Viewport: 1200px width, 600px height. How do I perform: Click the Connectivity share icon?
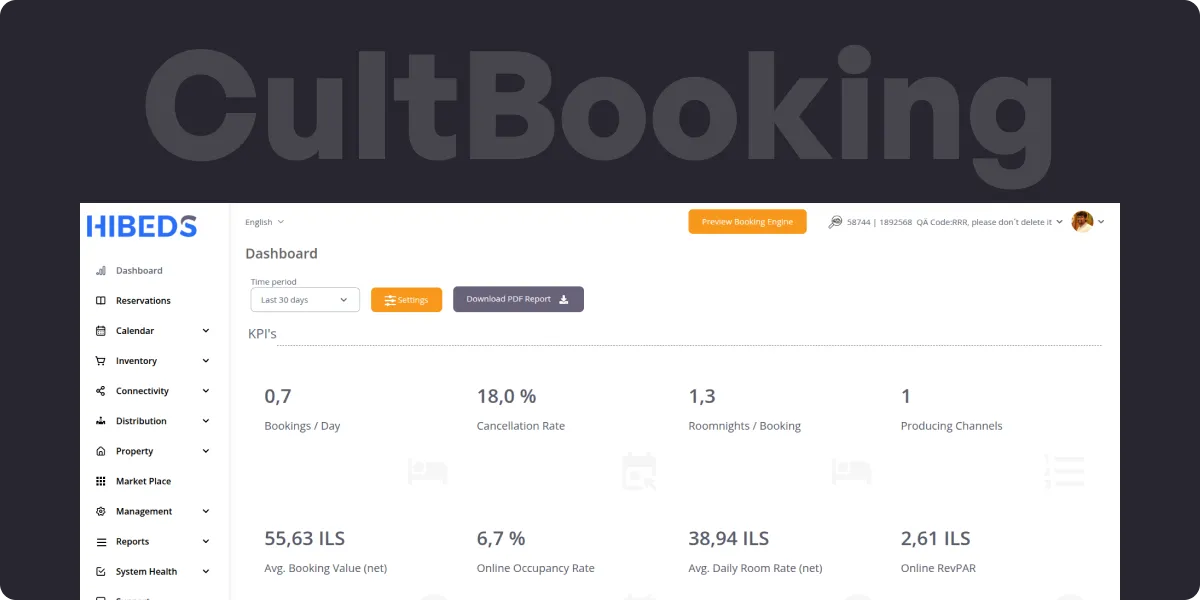pos(100,391)
